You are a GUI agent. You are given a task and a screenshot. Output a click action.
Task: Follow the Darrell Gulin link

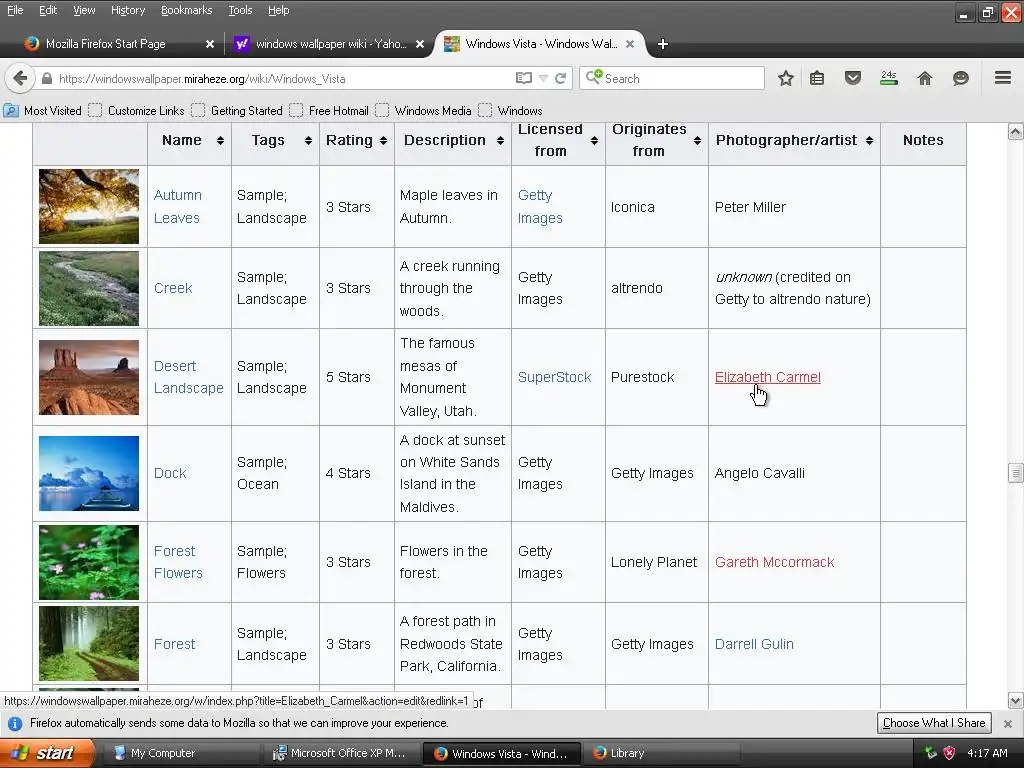(x=754, y=644)
